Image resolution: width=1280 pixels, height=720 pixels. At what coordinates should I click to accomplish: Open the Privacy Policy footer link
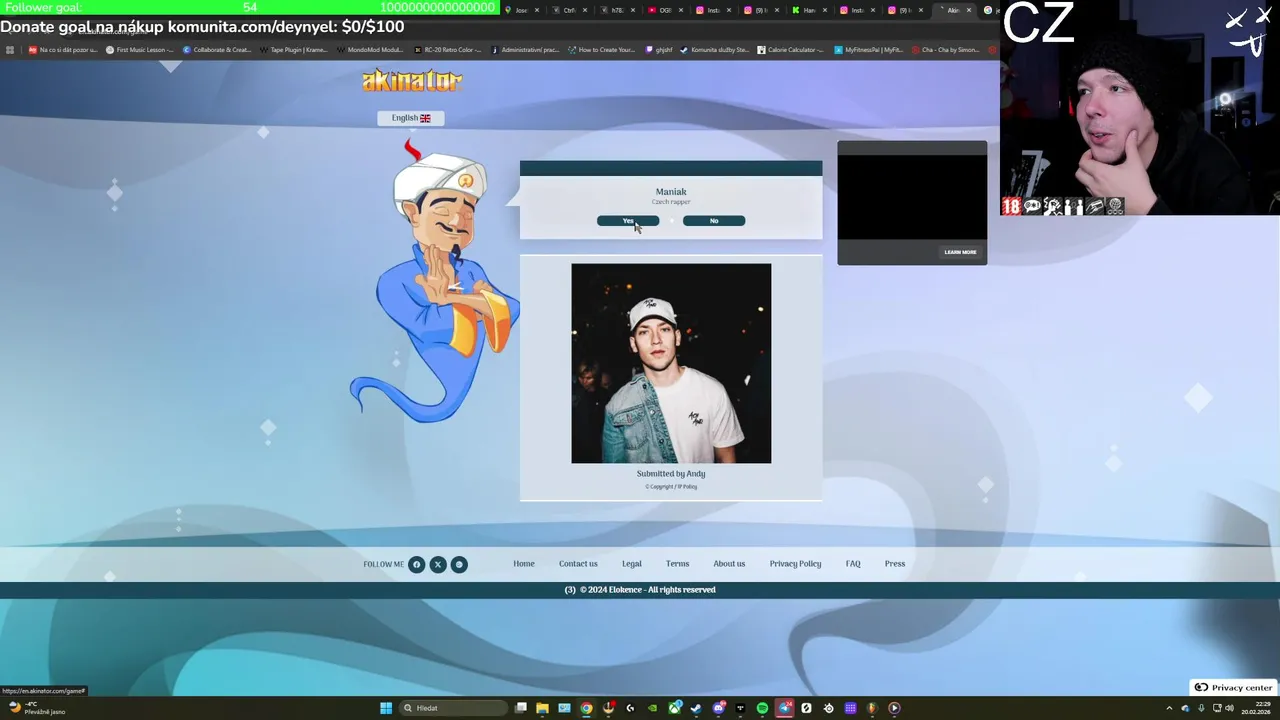[795, 564]
